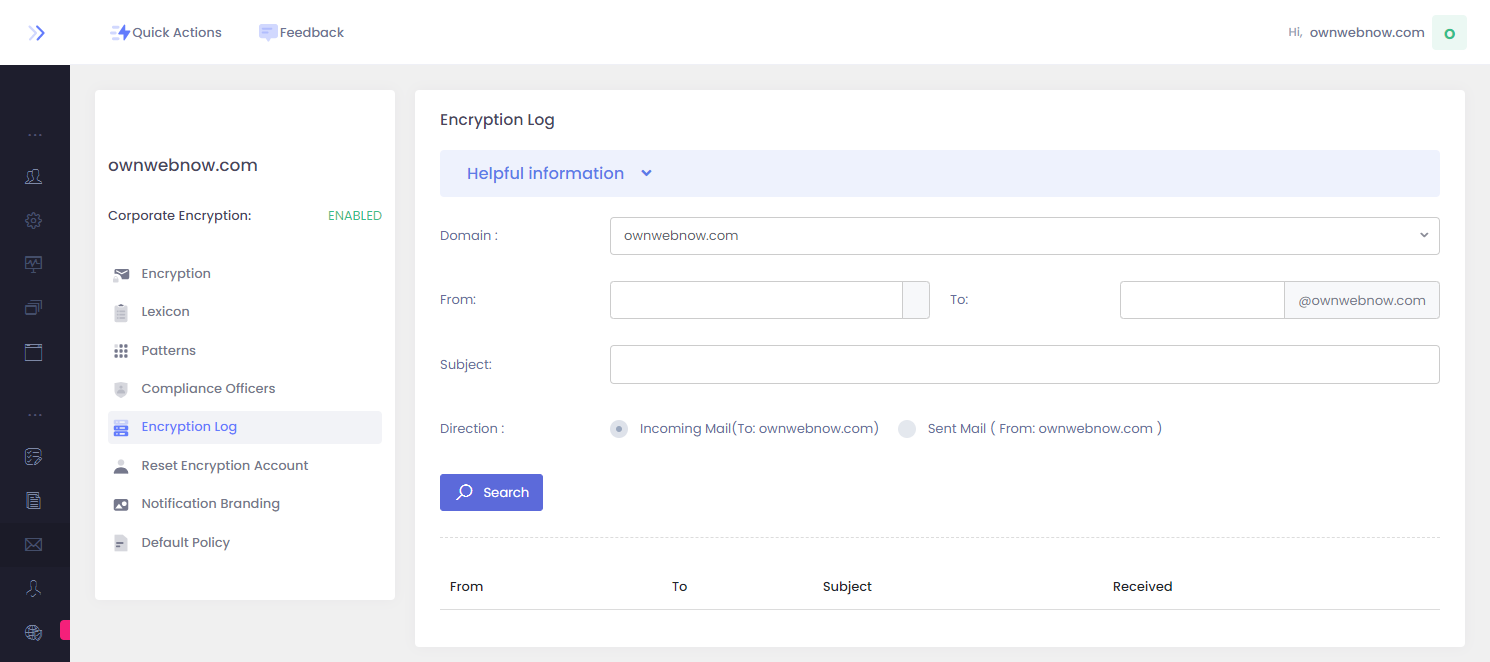Switch to Reset Encryption Account
Screen dimensions: 1490x662
click(x=224, y=465)
